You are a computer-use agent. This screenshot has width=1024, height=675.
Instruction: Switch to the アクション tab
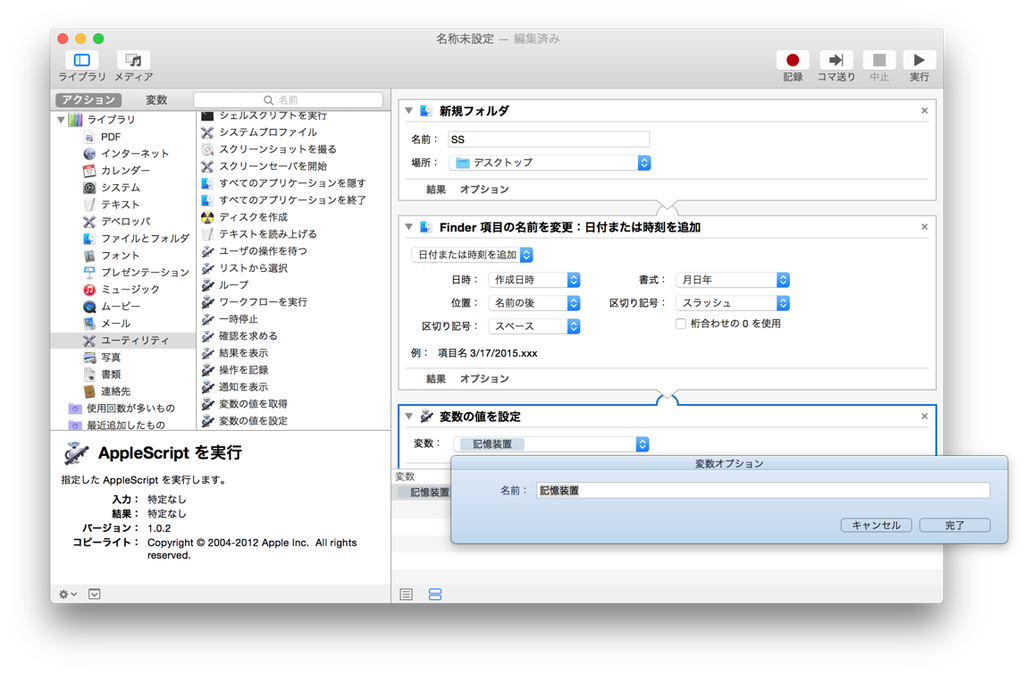[x=88, y=100]
